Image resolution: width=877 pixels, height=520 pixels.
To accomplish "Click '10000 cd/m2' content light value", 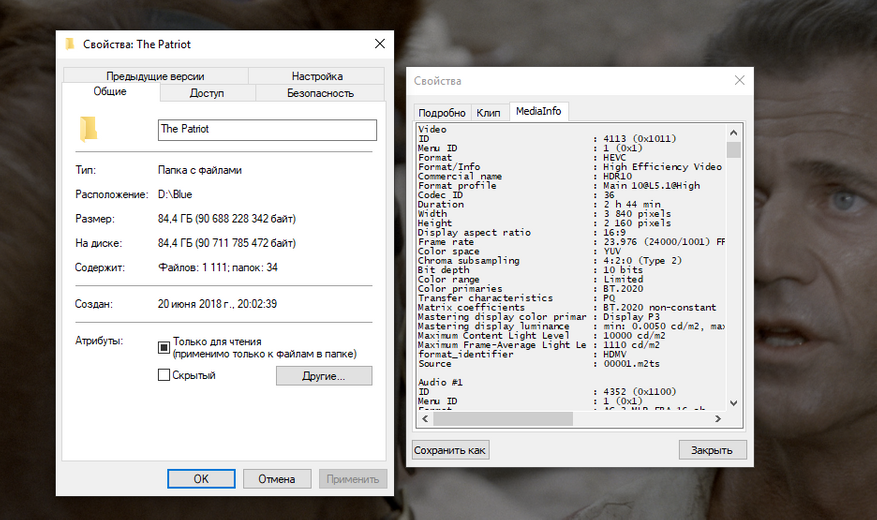I will [634, 335].
